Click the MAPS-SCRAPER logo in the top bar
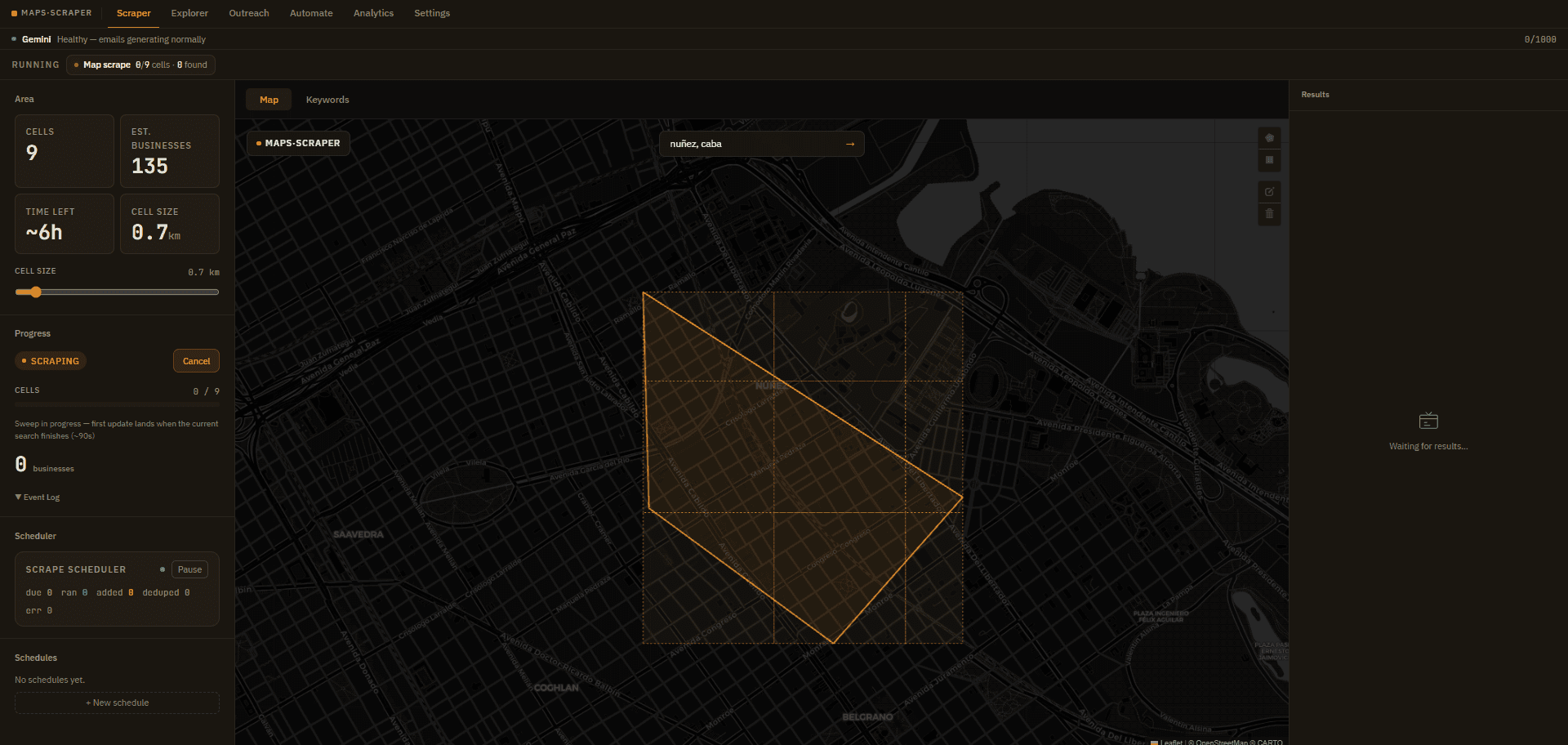1568x745 pixels. tap(51, 13)
